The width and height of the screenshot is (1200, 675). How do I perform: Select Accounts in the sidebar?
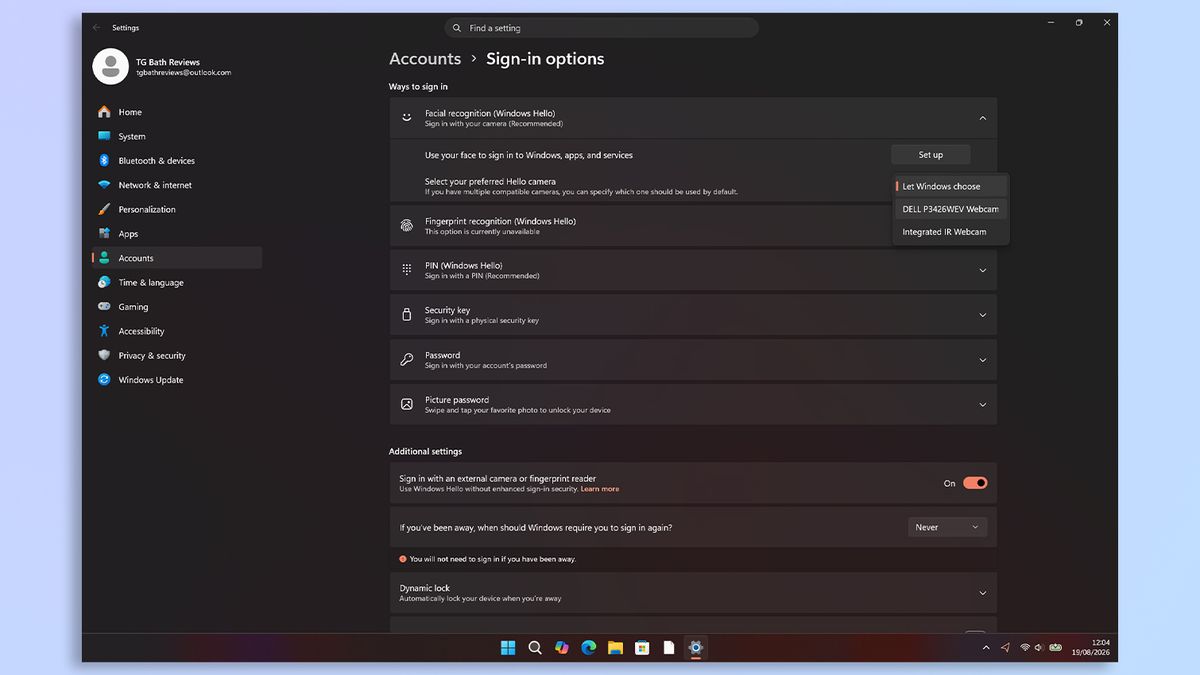tap(176, 258)
